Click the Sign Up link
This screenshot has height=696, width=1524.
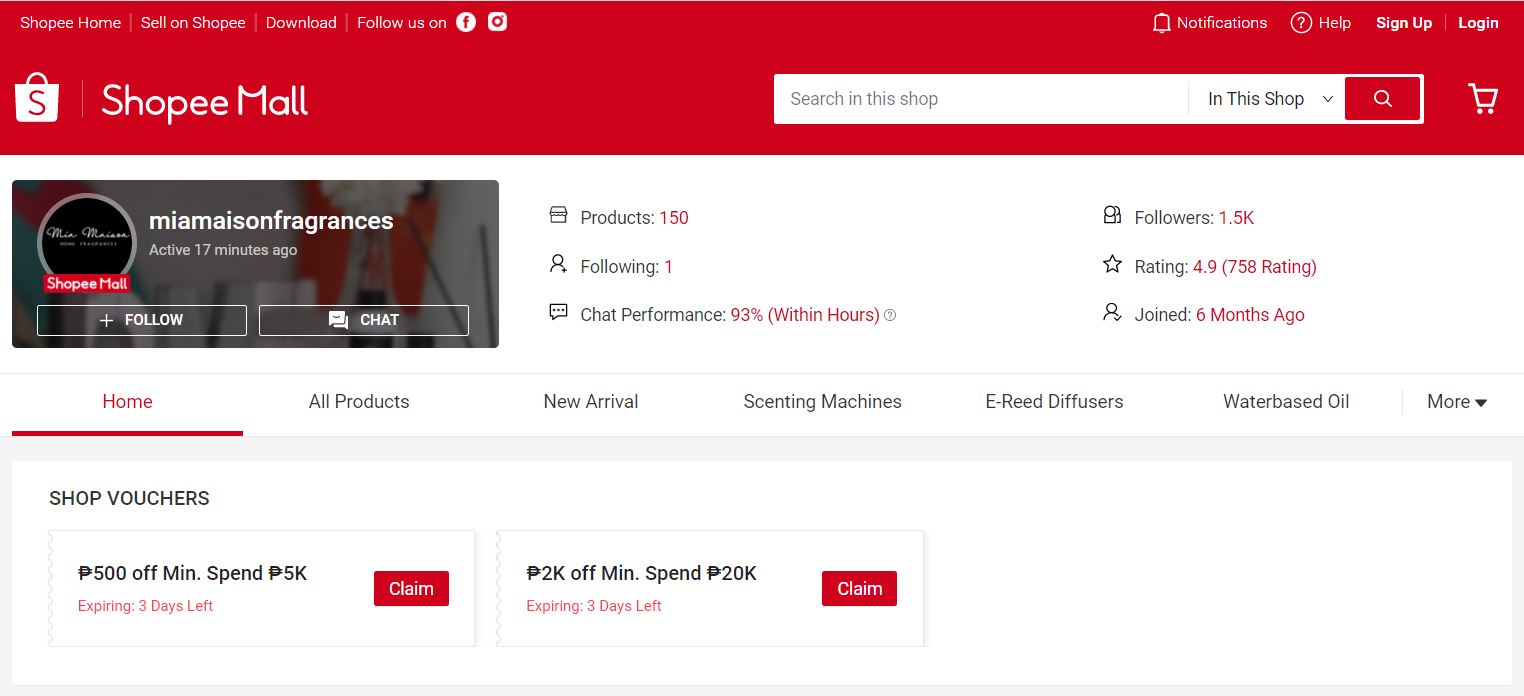[1404, 23]
